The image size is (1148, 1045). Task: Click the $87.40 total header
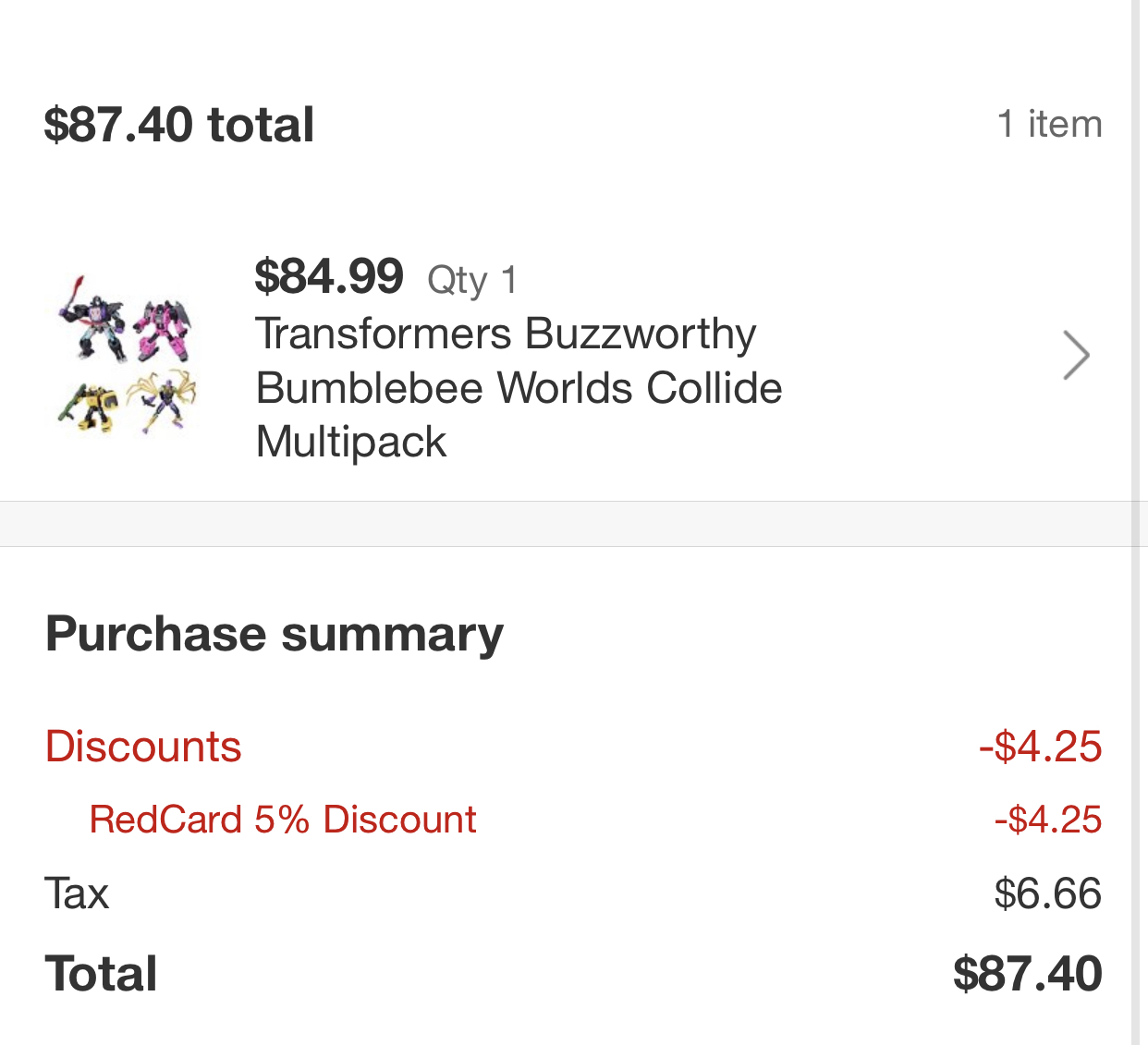coord(179,125)
